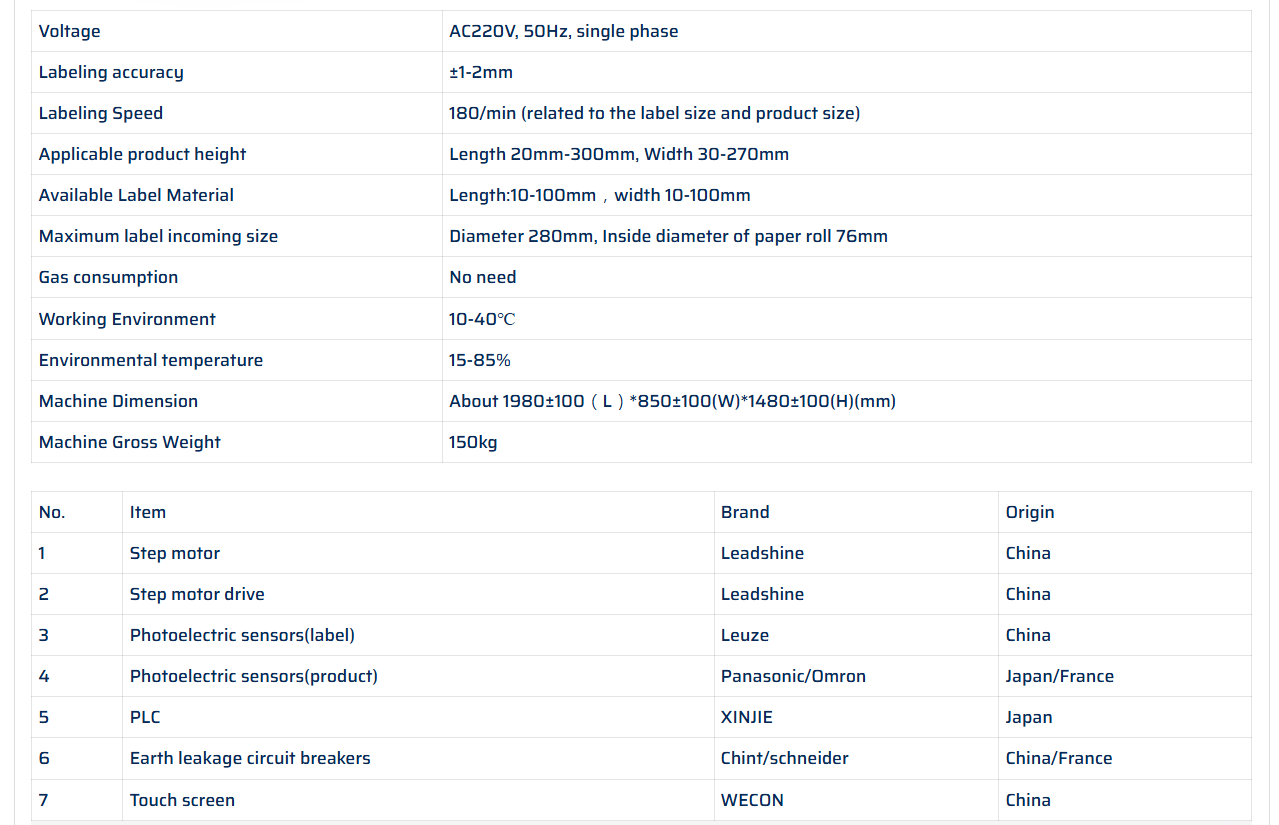Viewport: 1279px width, 825px height.
Task: Click the 'Applicable product height' label
Action: click(142, 154)
